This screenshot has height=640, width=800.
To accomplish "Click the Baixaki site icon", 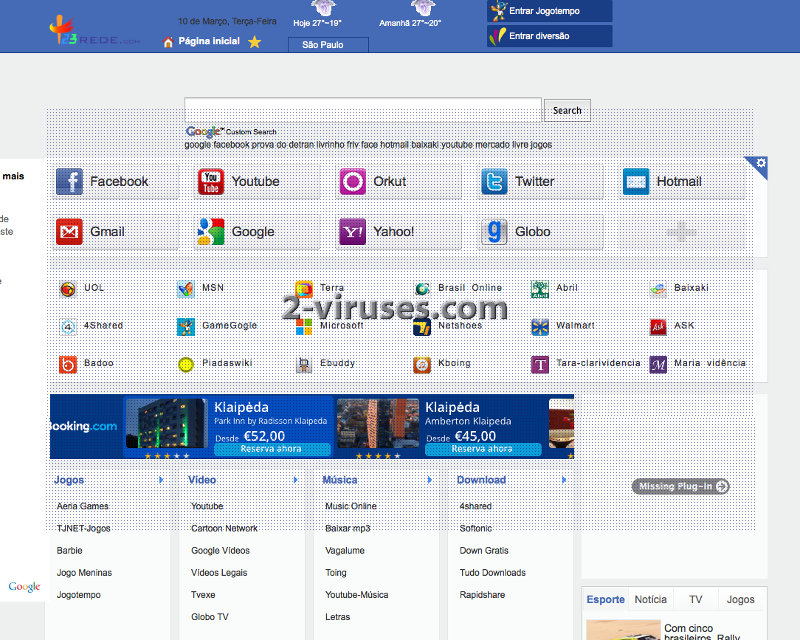I will point(658,289).
